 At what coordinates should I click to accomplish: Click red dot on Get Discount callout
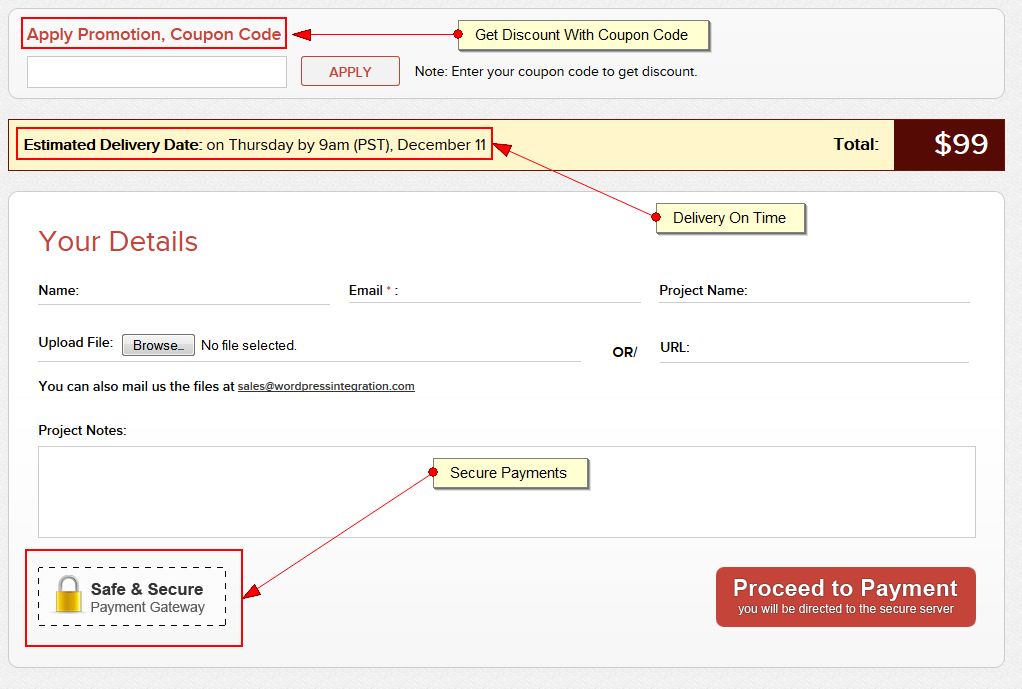pyautogui.click(x=458, y=34)
